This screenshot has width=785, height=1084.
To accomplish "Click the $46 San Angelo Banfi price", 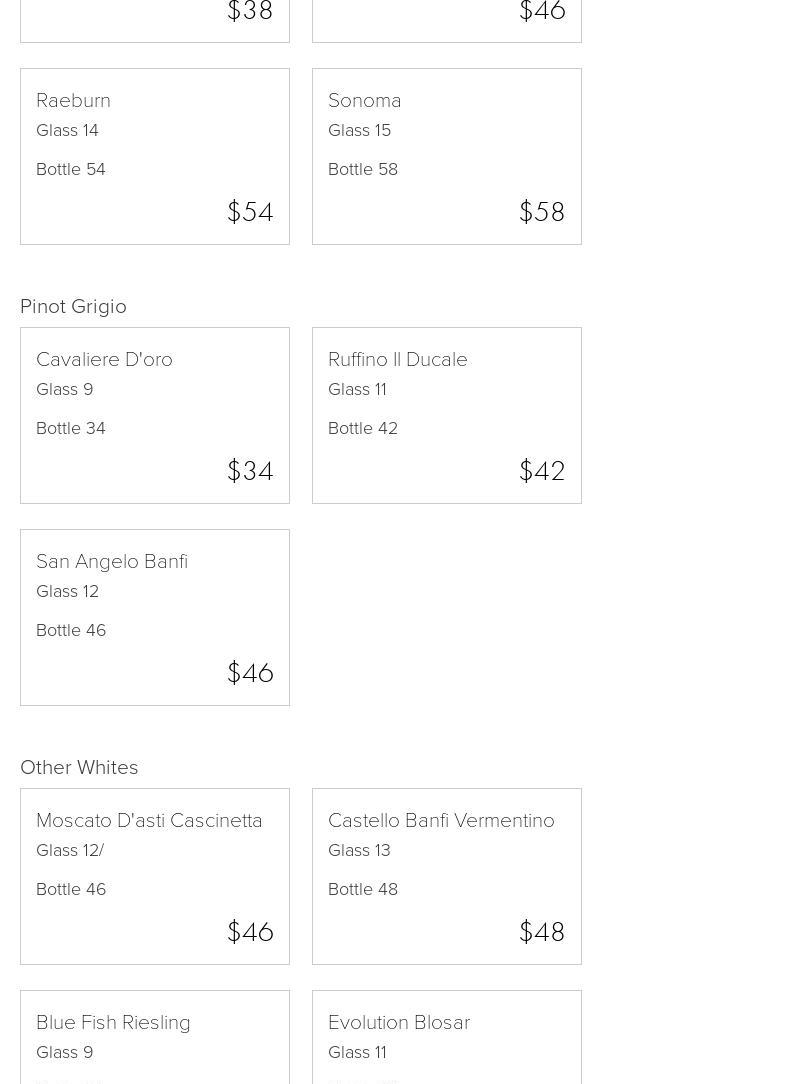I will coord(250,673).
